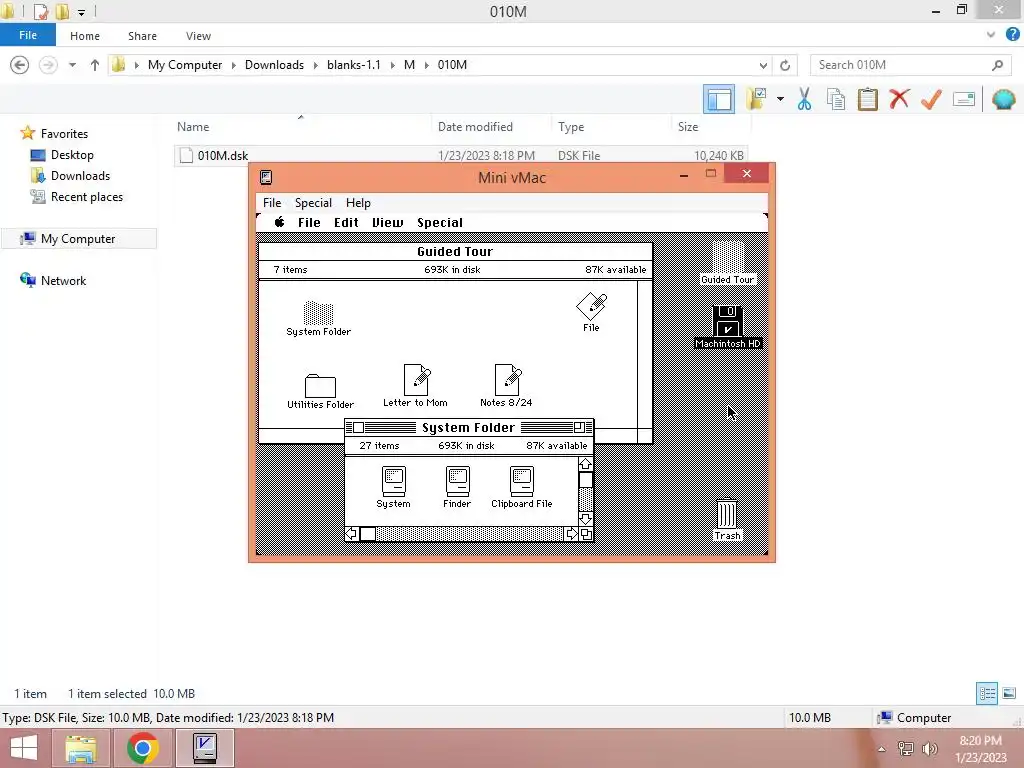1024x768 pixels.
Task: Click the globe shell toolbar icon
Action: [x=1003, y=99]
